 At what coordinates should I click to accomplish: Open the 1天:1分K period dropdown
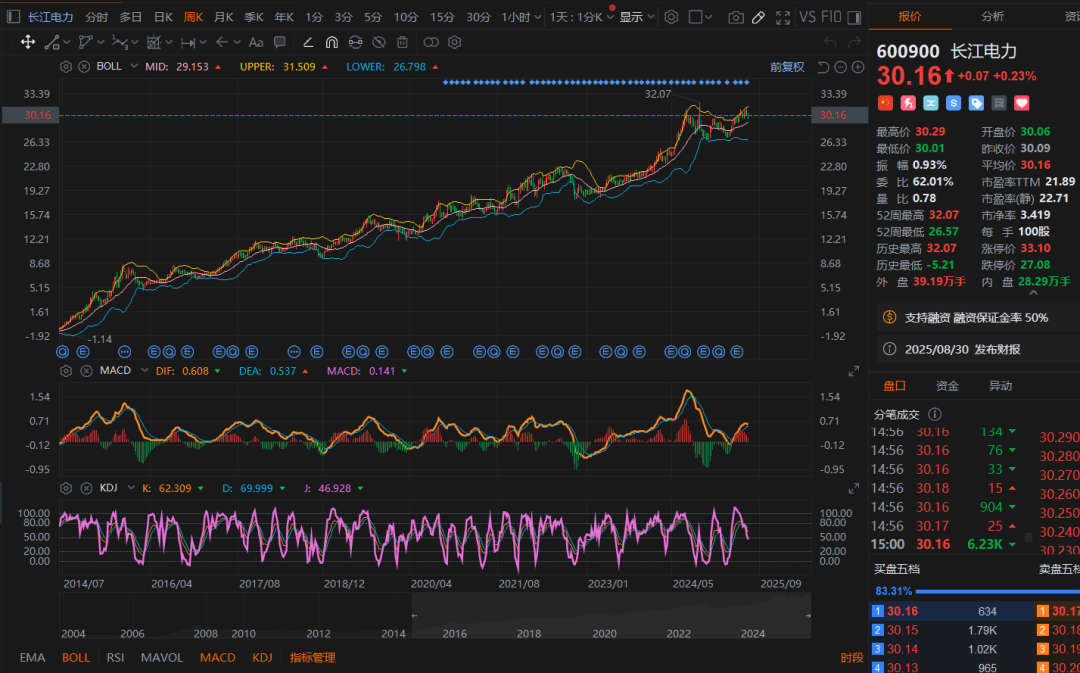tap(582, 17)
